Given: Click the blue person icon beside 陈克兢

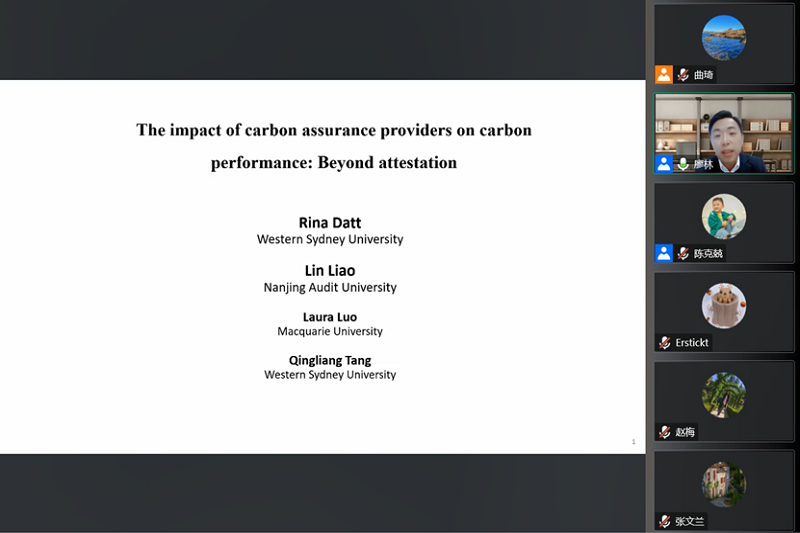Looking at the screenshot, I should (x=664, y=253).
